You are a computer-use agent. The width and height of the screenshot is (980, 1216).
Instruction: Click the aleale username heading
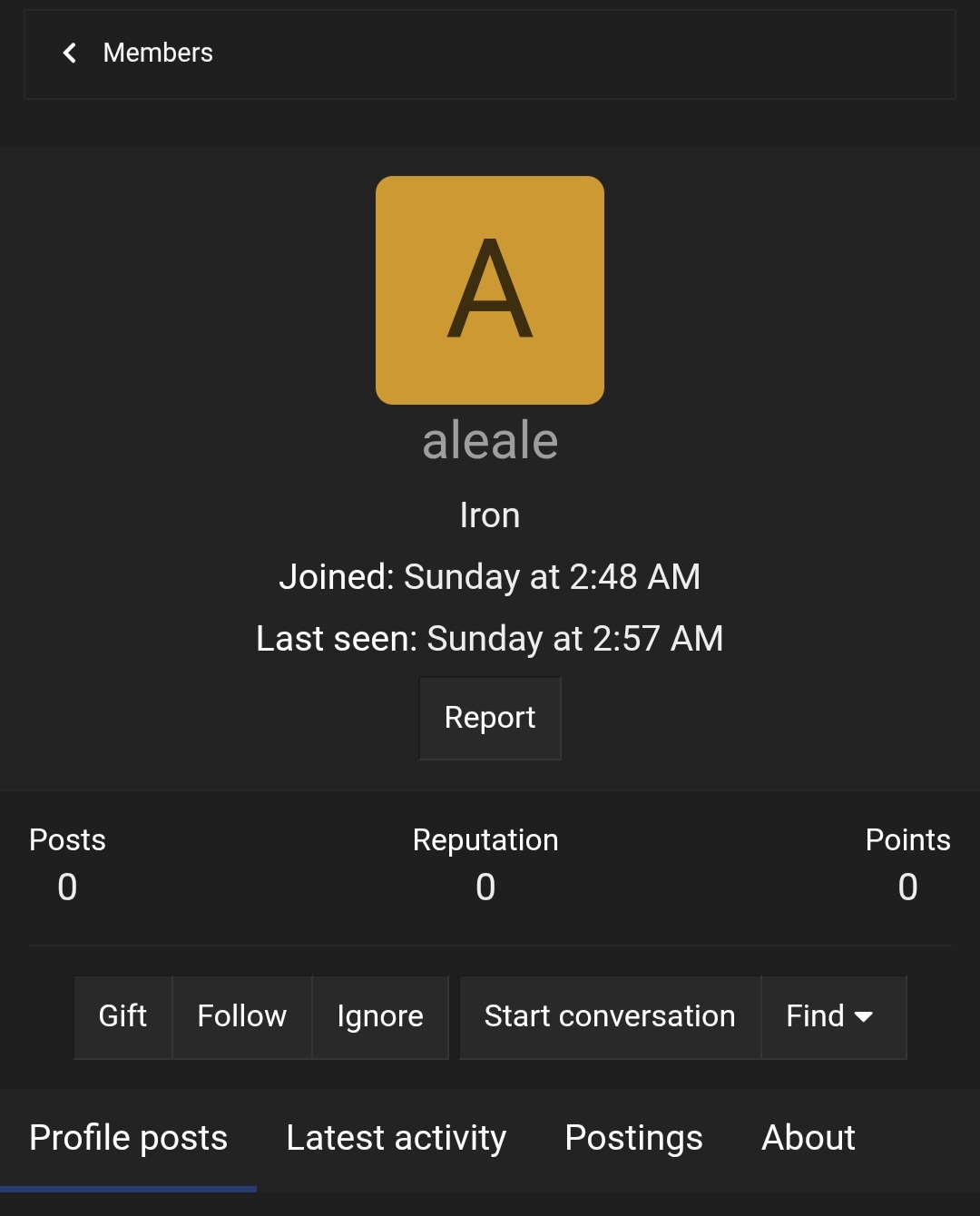pos(490,441)
